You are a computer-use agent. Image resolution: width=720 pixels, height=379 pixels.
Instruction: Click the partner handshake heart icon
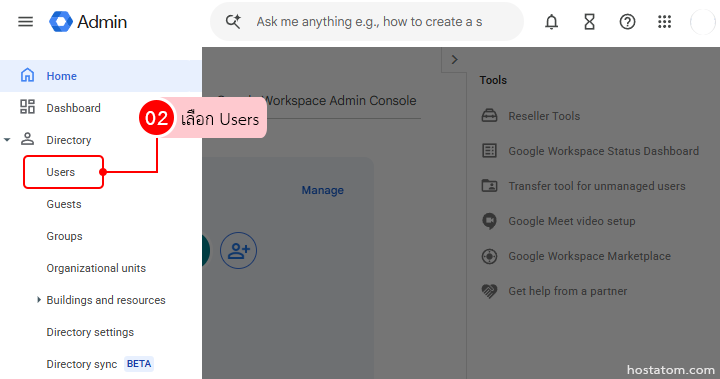[x=489, y=291]
